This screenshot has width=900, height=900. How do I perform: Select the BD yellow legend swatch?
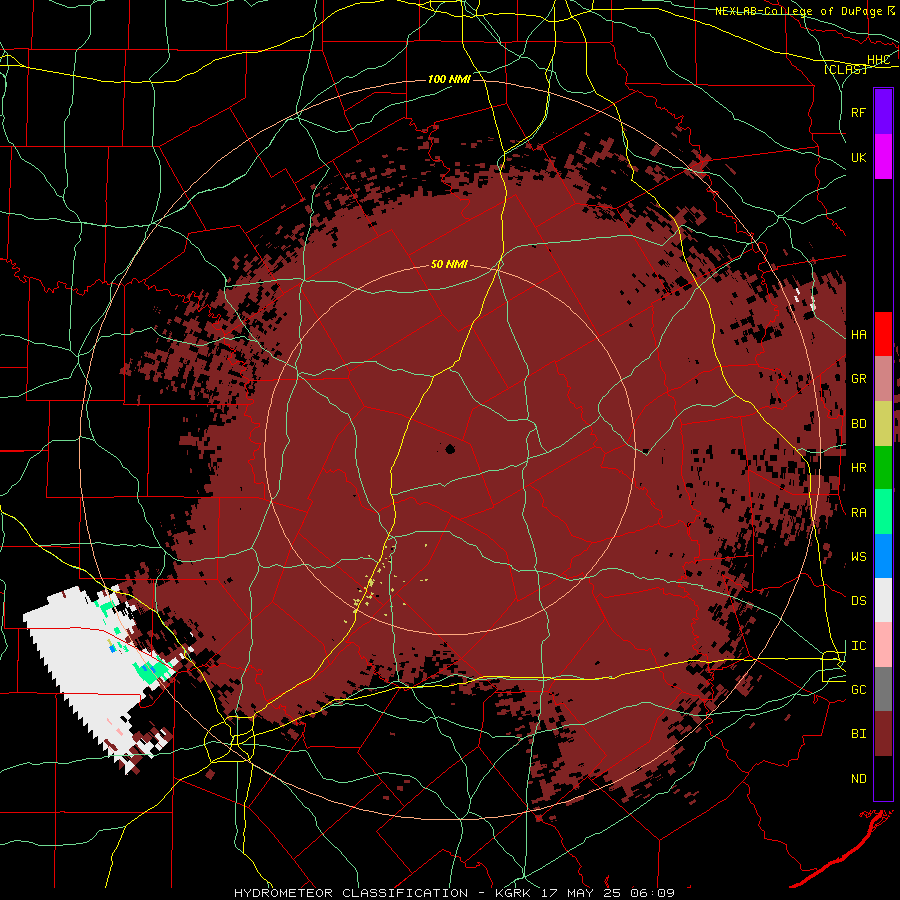pyautogui.click(x=883, y=424)
